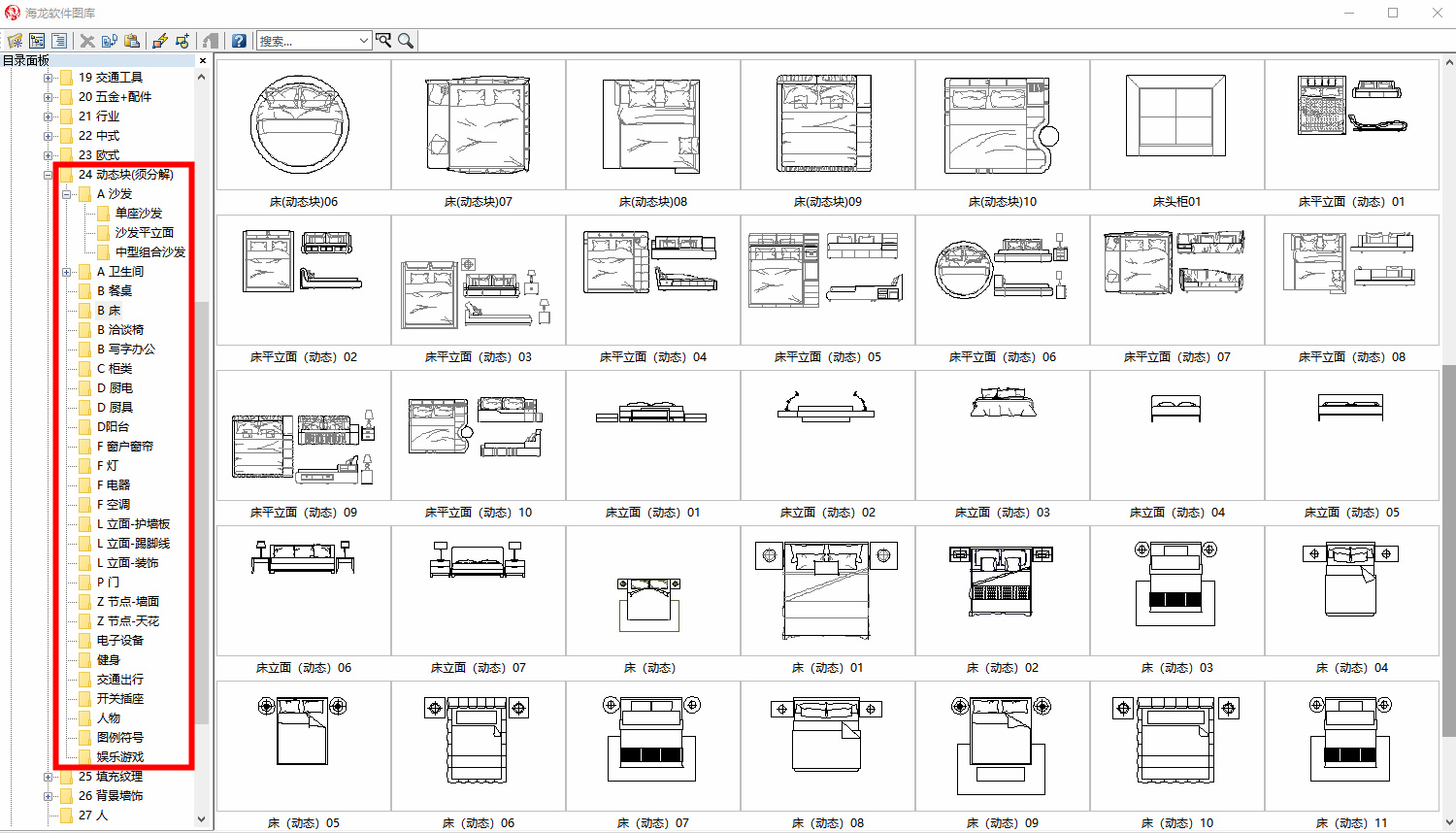Click the copy toolbar icon

(110, 41)
